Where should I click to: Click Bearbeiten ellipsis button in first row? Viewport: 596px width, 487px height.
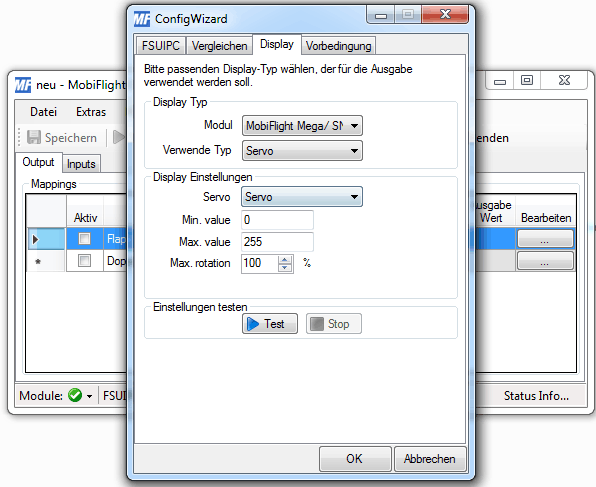click(545, 239)
